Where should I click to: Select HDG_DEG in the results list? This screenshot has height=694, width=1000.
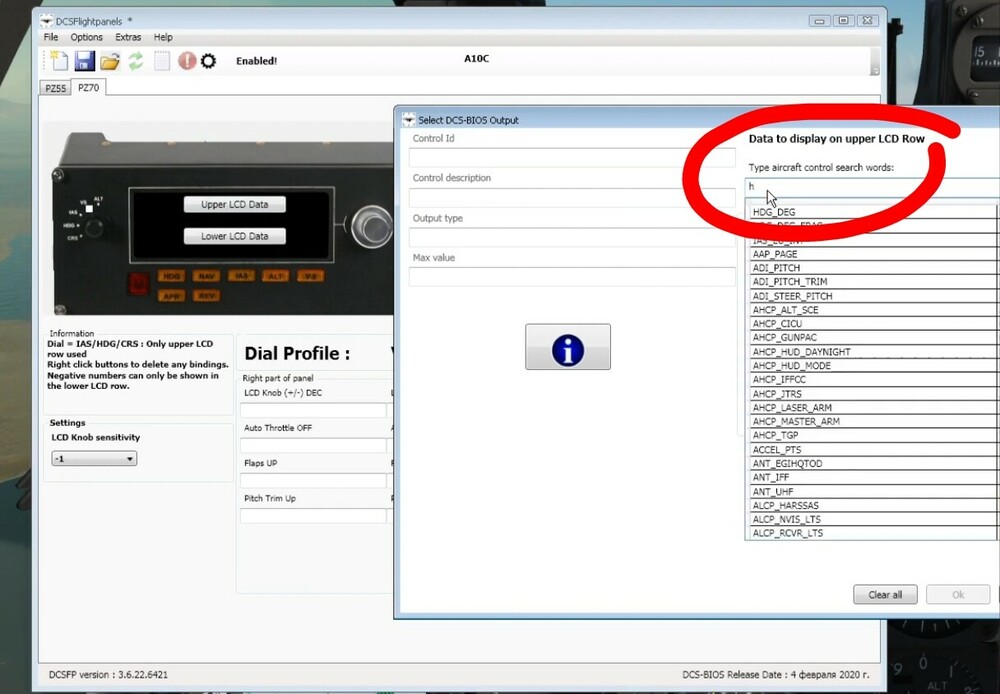click(872, 212)
